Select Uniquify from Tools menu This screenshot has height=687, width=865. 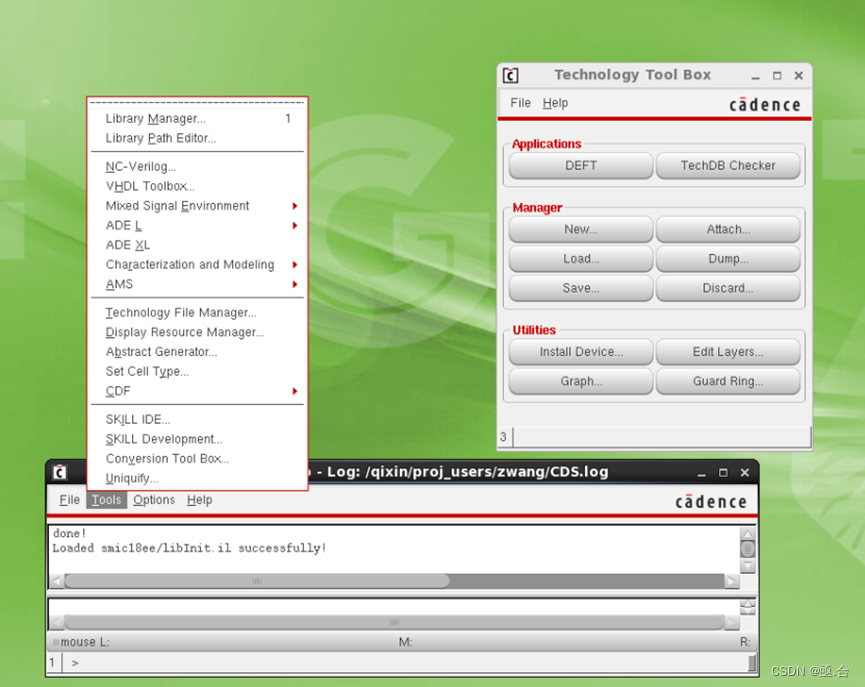[x=197, y=478]
